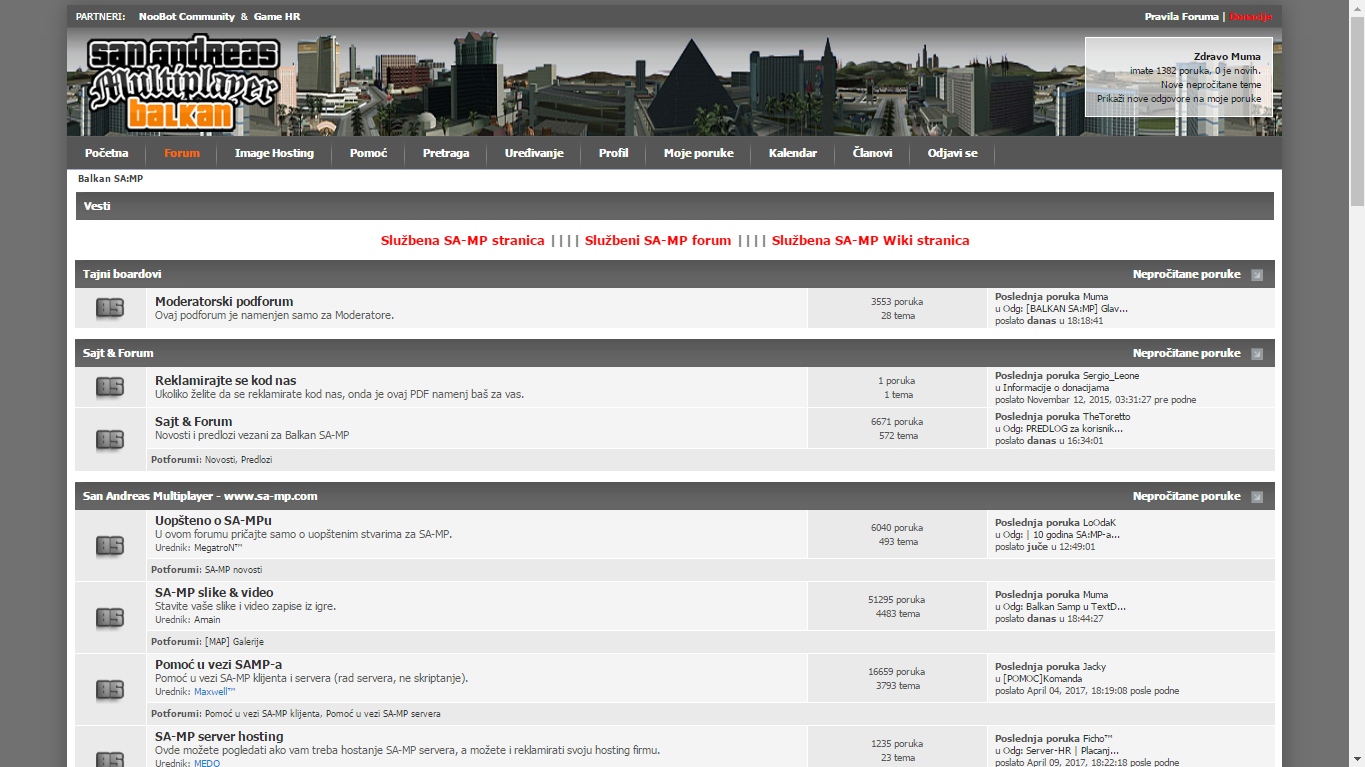Open the Kalendar menu item
This screenshot has height=767, width=1365.
(793, 153)
